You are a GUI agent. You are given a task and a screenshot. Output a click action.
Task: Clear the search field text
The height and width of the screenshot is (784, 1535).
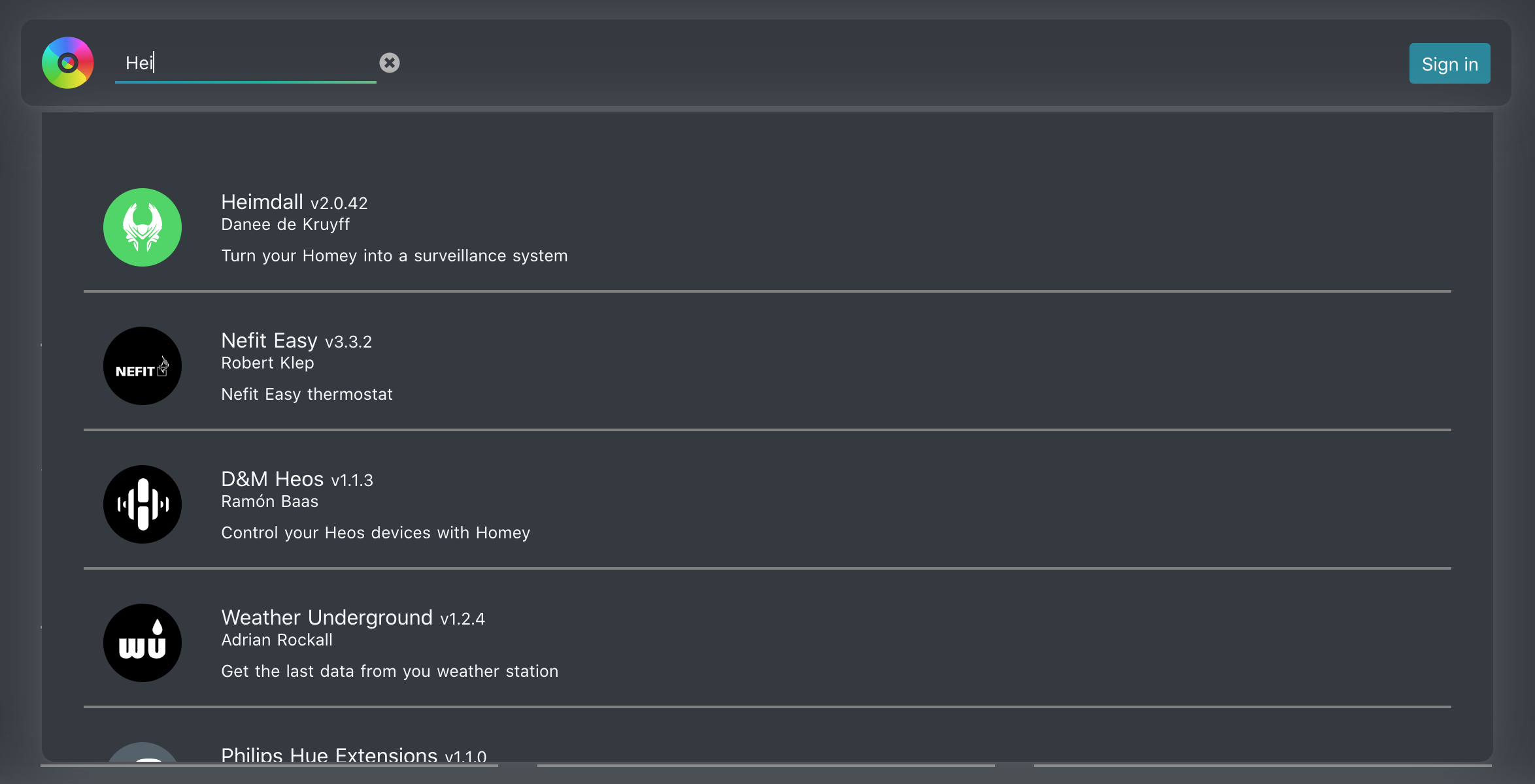pos(390,63)
